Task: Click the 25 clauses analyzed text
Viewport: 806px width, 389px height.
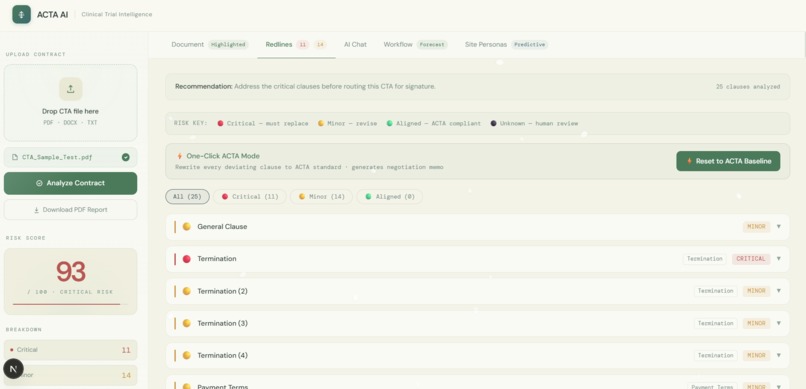Action: (748, 87)
